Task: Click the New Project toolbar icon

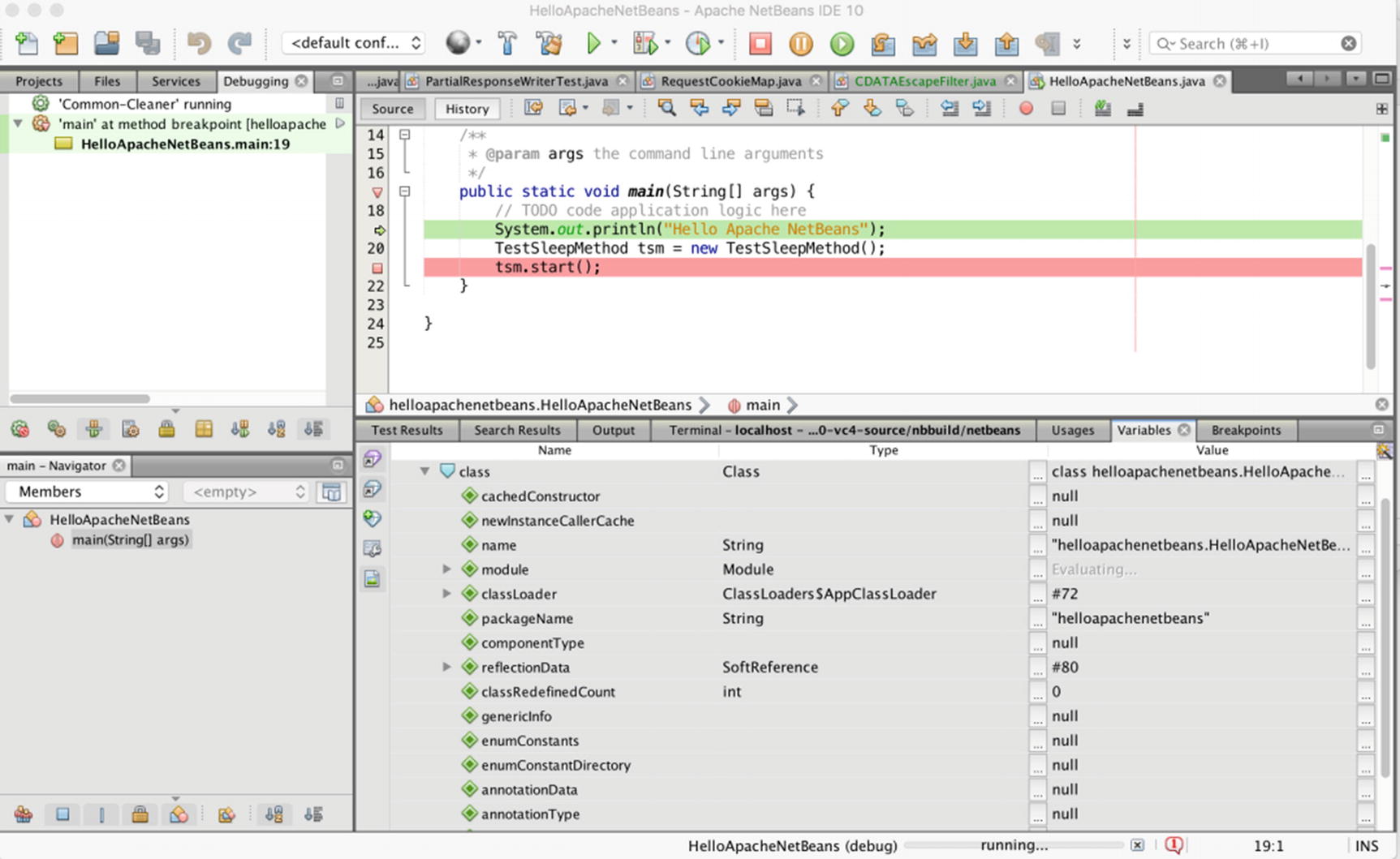Action: point(66,43)
